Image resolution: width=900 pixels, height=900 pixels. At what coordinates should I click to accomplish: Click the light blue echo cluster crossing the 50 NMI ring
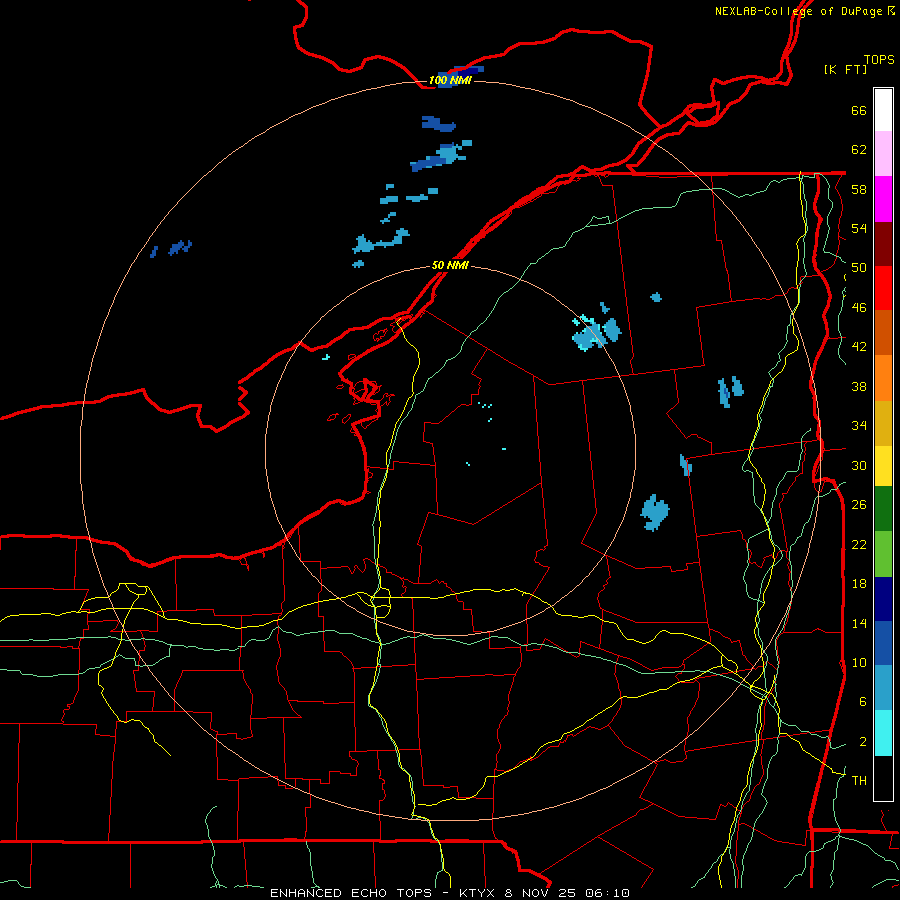point(597,332)
